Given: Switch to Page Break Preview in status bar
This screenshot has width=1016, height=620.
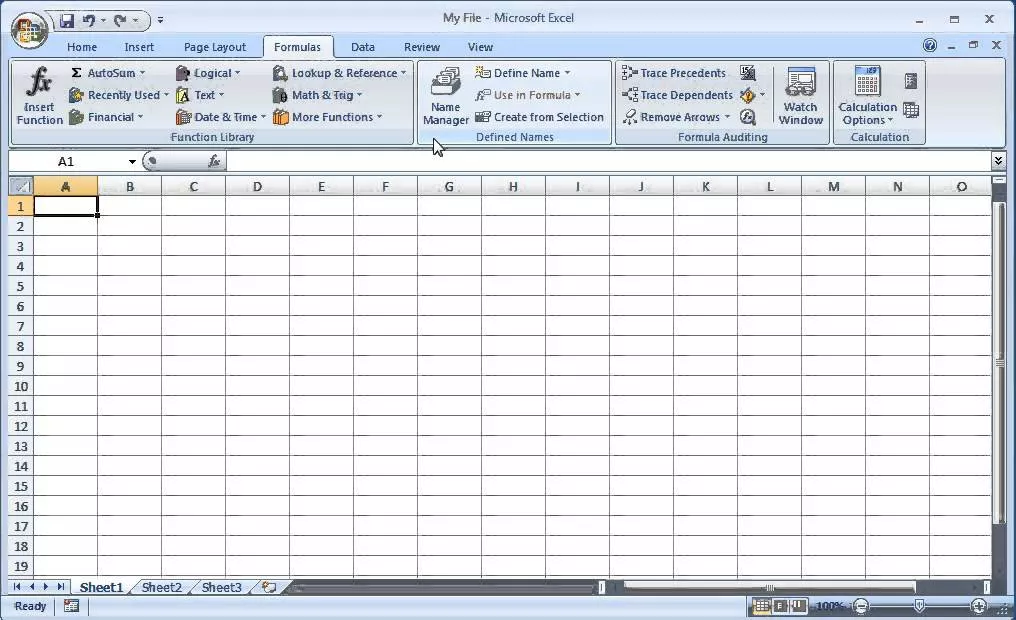Looking at the screenshot, I should 799,606.
